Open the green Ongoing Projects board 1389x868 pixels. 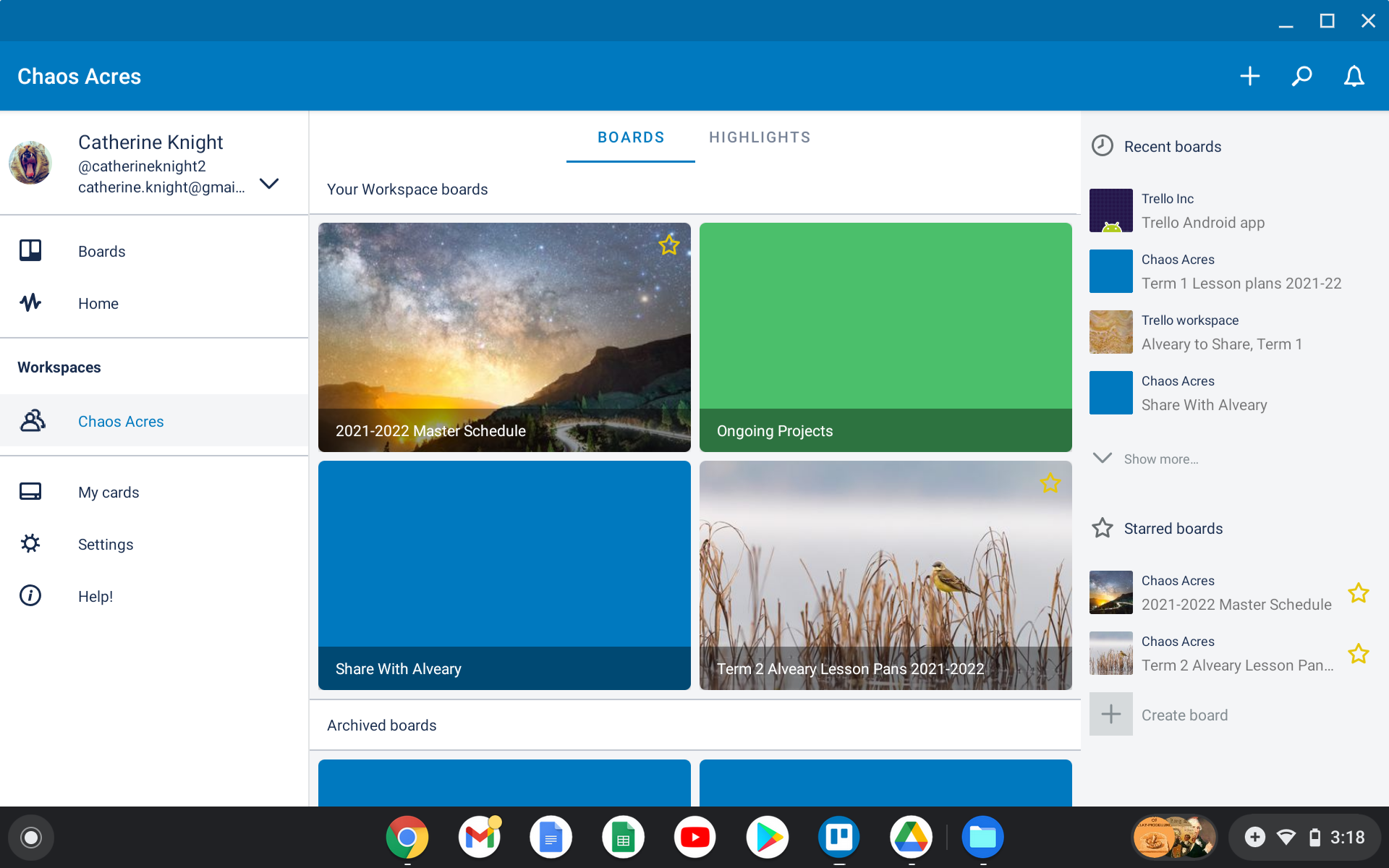coord(885,337)
